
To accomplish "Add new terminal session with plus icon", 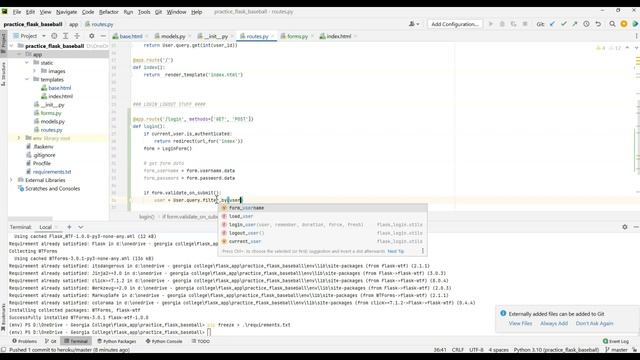I will click(x=69, y=227).
